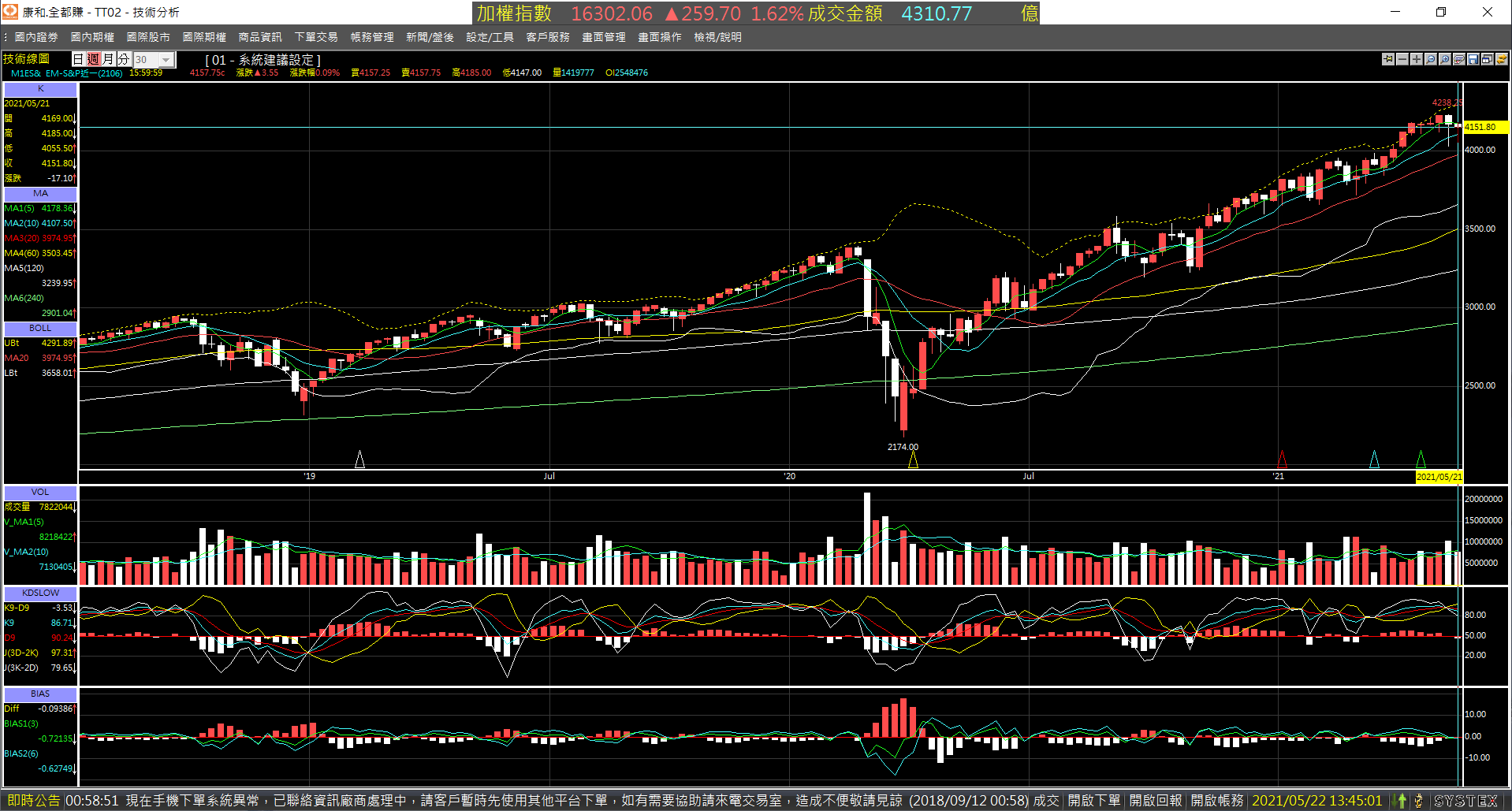This screenshot has width=1512, height=811.
Task: Click the VOL indicator panel header
Action: (x=40, y=492)
